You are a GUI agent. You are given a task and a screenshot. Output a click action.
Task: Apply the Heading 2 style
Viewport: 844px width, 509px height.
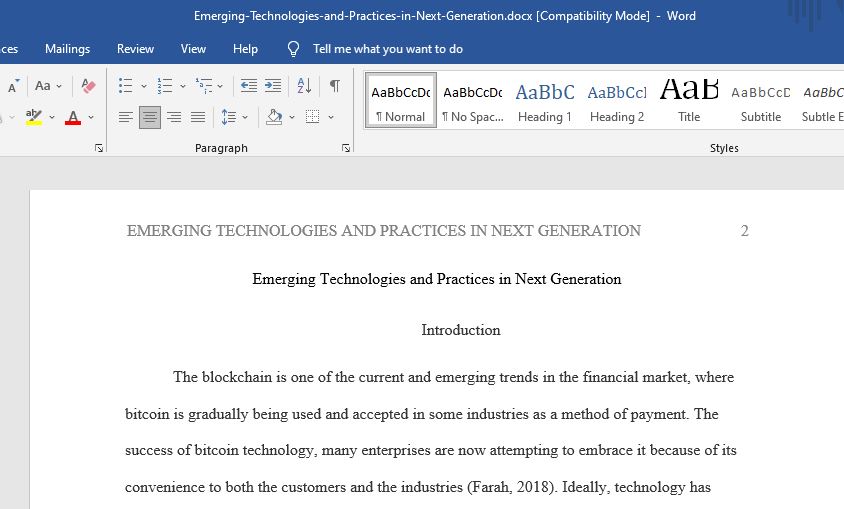[x=617, y=100]
